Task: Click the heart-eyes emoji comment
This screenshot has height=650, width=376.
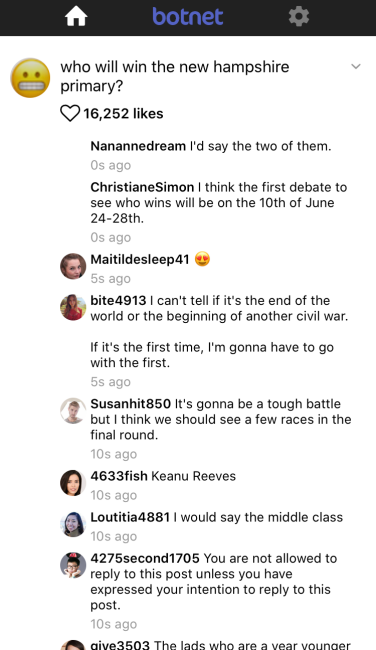Action: point(202,259)
